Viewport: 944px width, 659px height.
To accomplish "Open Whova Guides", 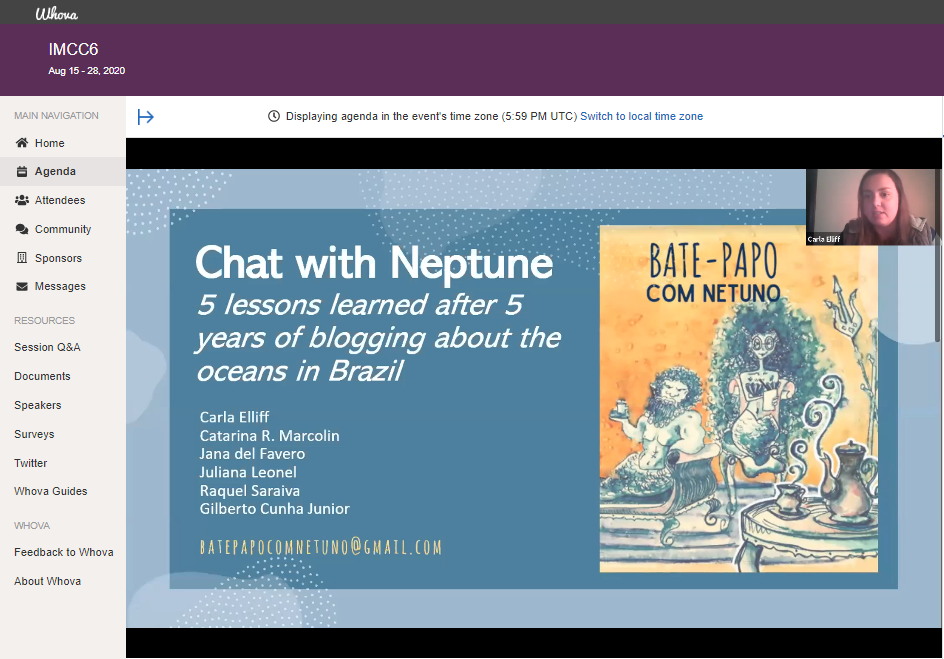I will click(x=51, y=491).
